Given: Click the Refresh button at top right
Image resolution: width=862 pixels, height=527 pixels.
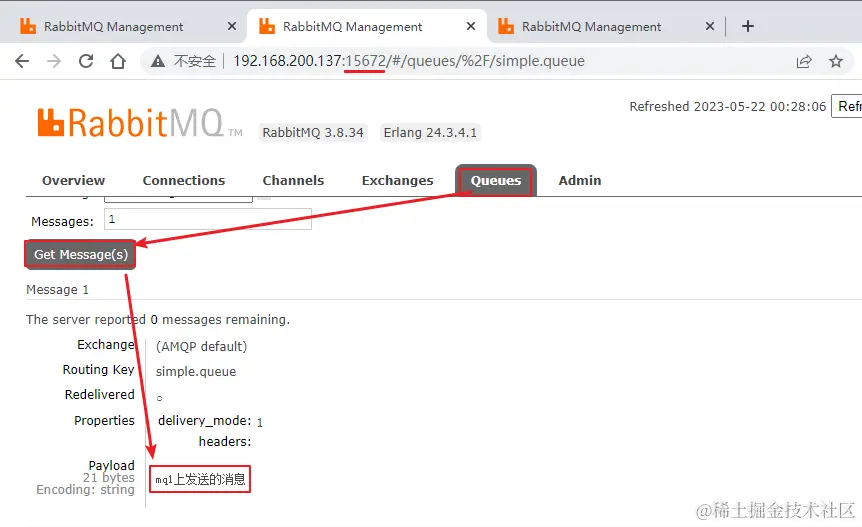Looking at the screenshot, I should (x=847, y=106).
